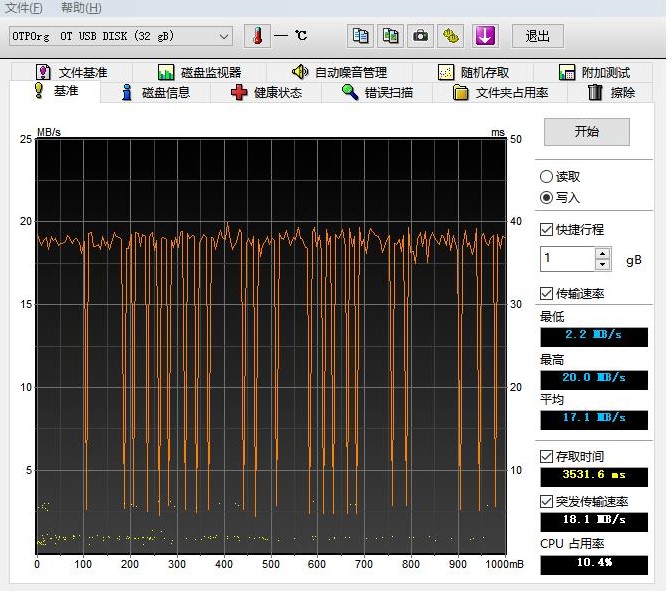671x591 pixels.
Task: Open the options gear icon
Action: click(x=451, y=36)
